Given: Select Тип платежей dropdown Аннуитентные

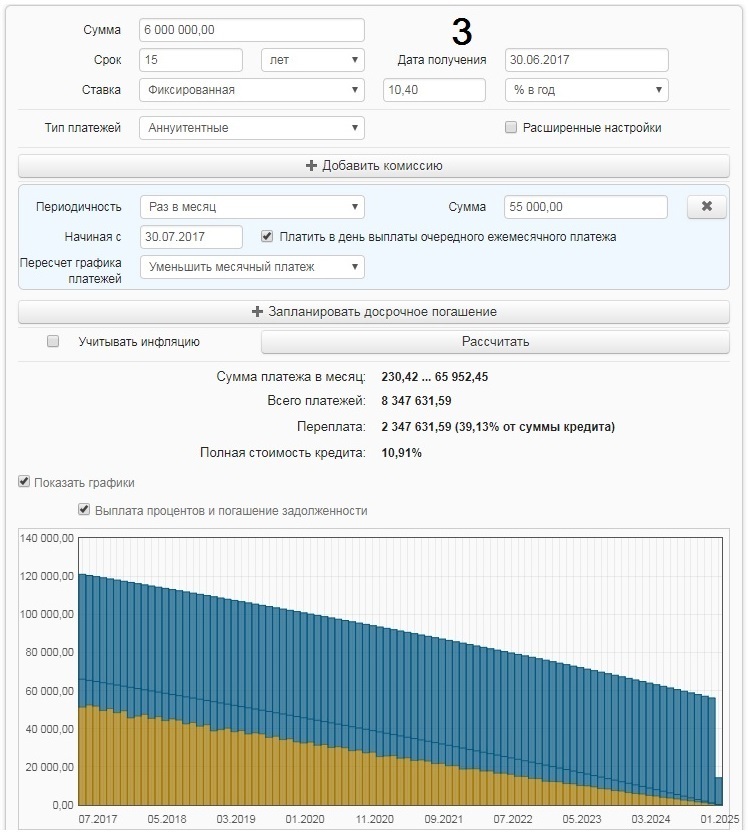Looking at the screenshot, I should click(x=251, y=128).
